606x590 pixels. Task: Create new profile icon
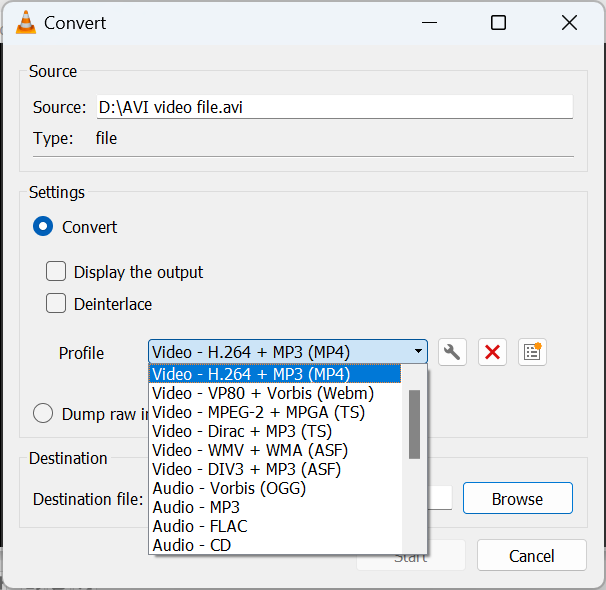click(532, 352)
